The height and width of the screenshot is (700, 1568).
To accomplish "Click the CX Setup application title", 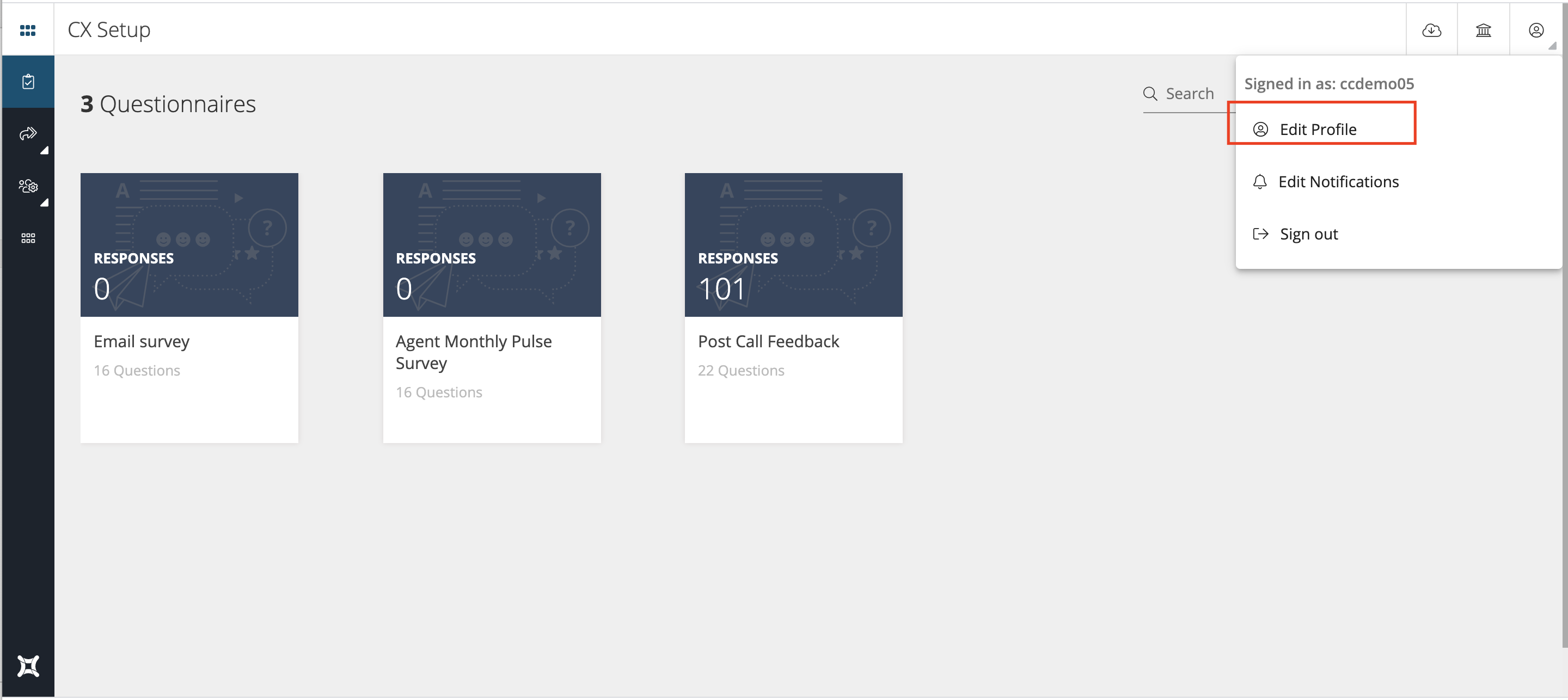I will [x=110, y=28].
